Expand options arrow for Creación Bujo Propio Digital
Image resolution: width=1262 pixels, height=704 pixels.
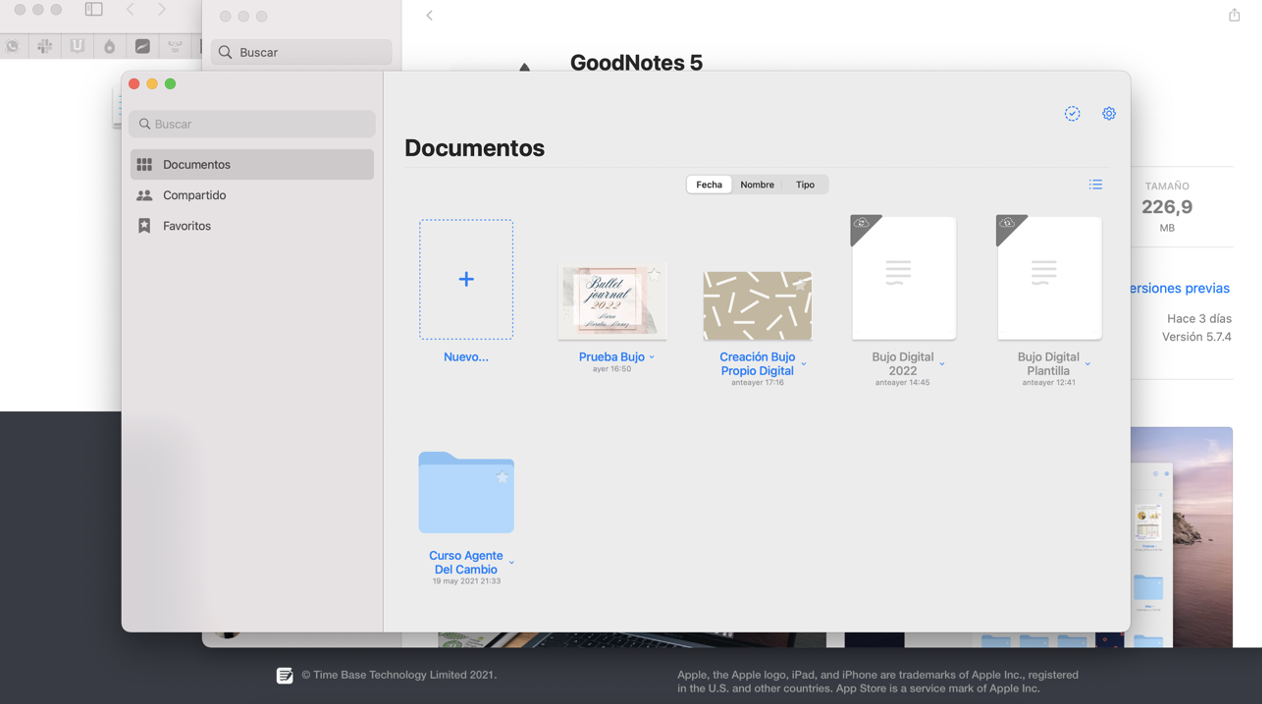click(x=803, y=364)
